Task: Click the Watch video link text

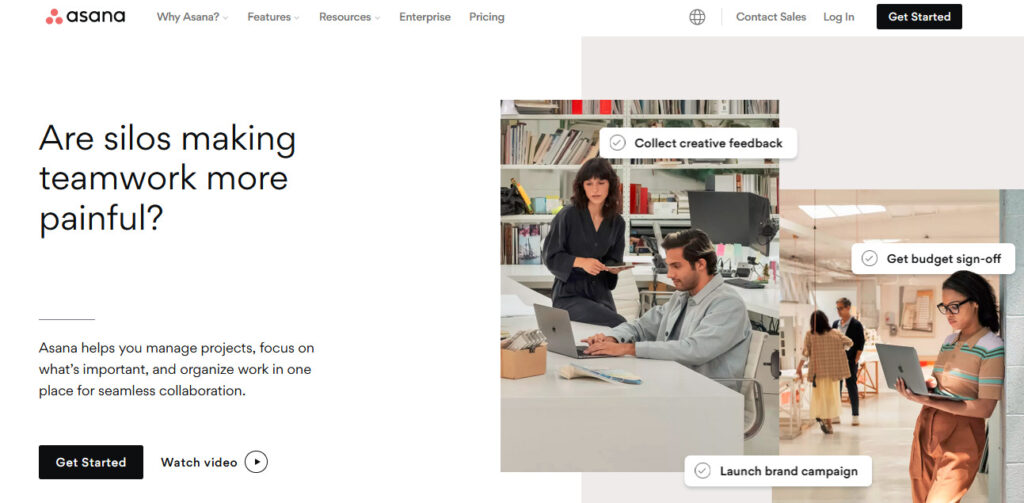Action: tap(199, 462)
